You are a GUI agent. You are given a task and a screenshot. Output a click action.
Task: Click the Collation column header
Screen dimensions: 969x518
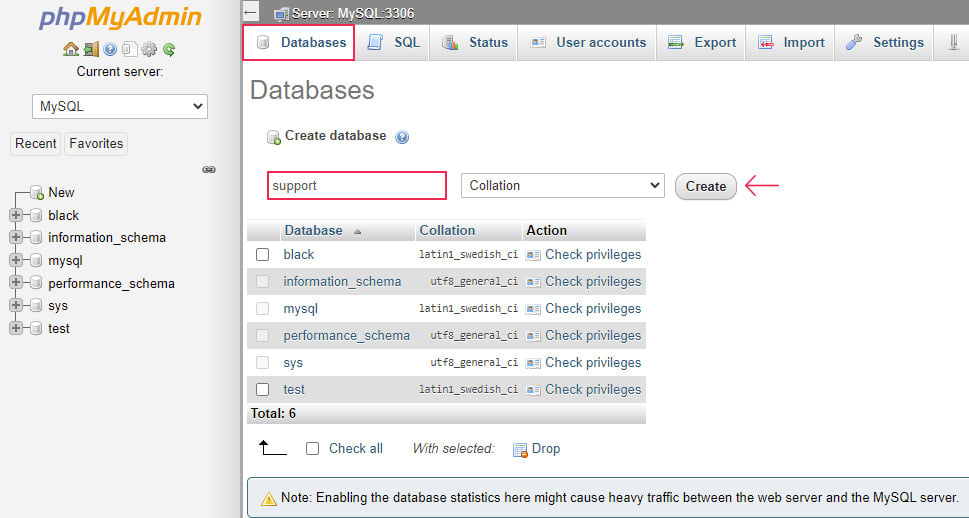pos(447,231)
